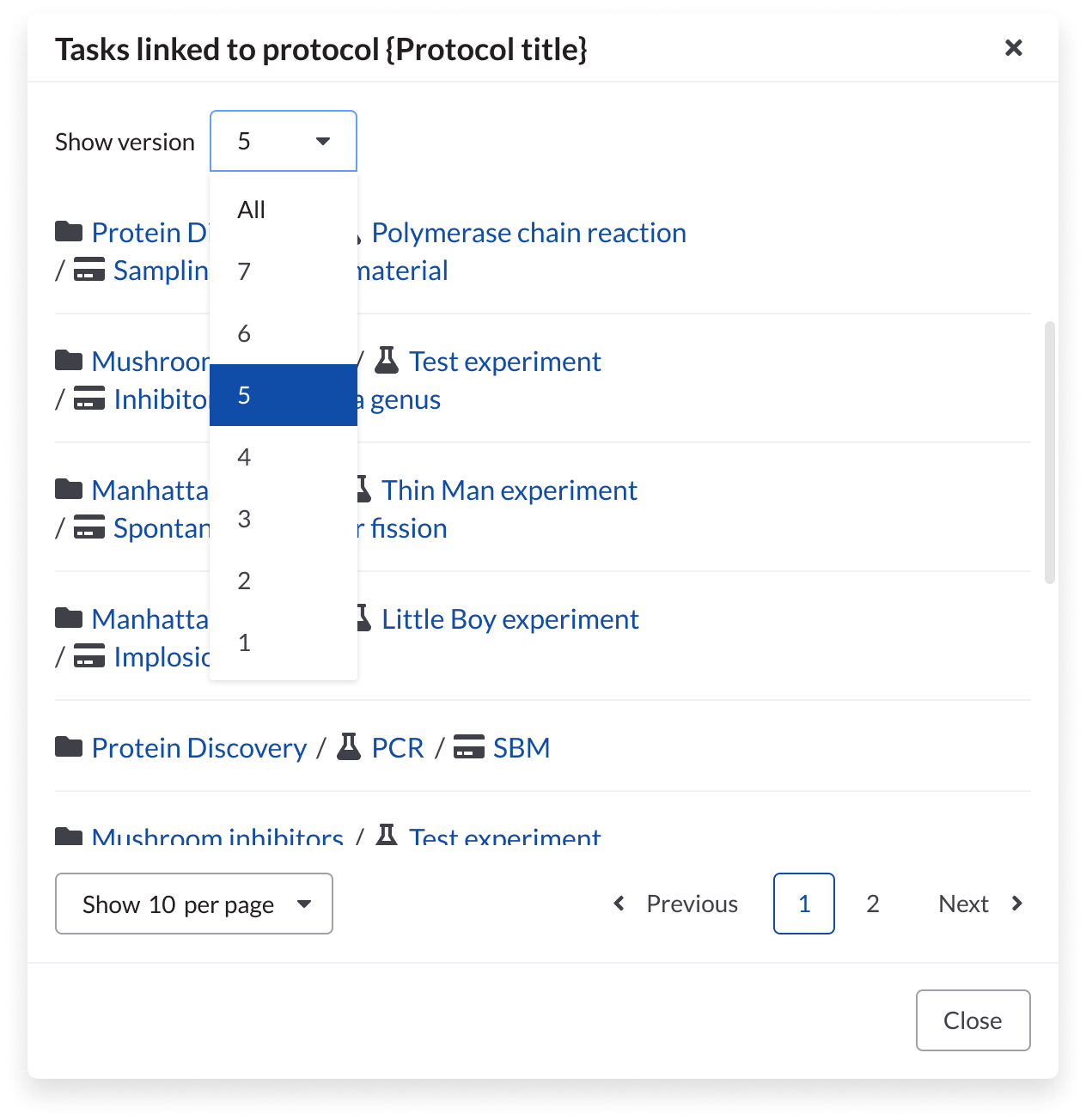
Task: Click the folder icon in the first Manhattan row
Action: 69,490
